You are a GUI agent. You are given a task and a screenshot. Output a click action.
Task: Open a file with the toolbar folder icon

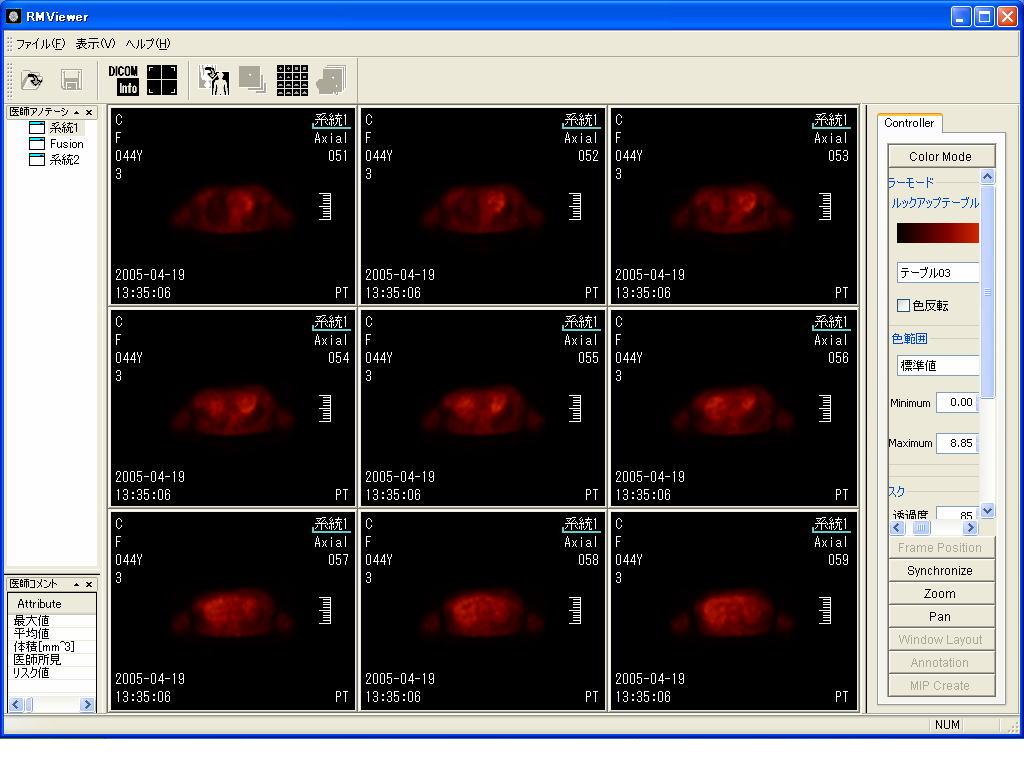point(31,80)
